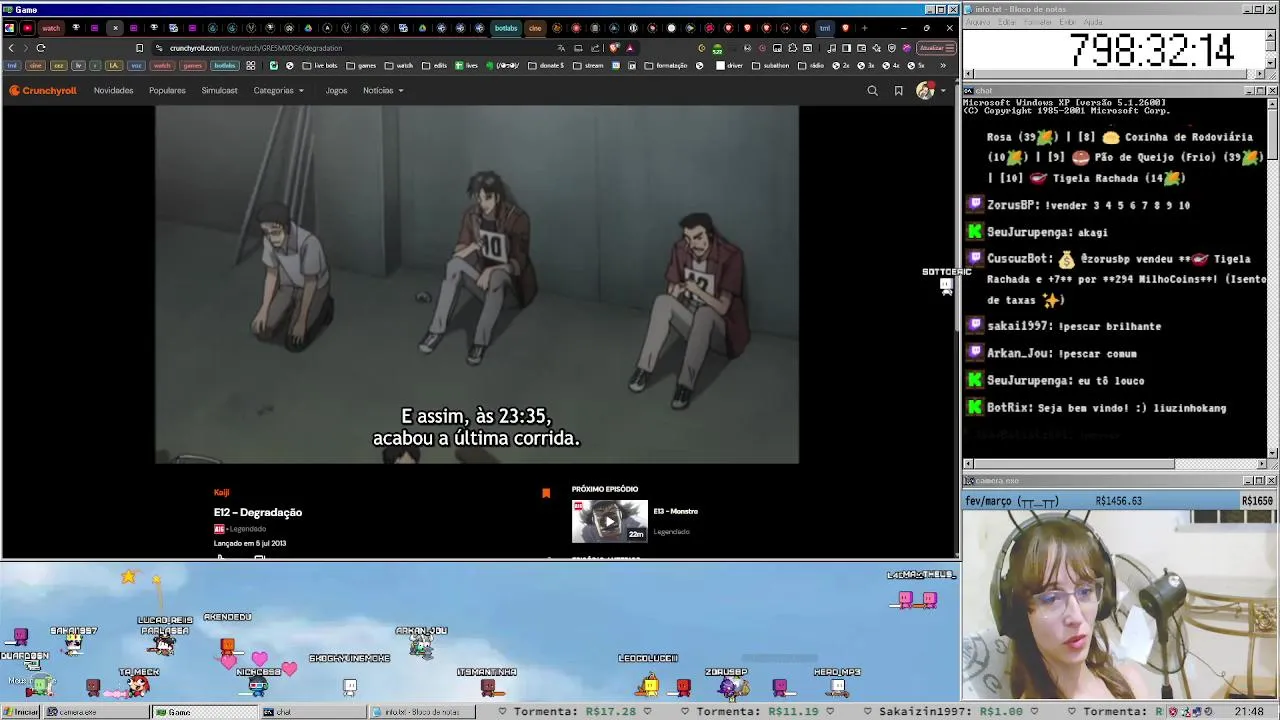Switch to the watch browser tab
The width and height of the screenshot is (1280, 720).
tap(51, 28)
